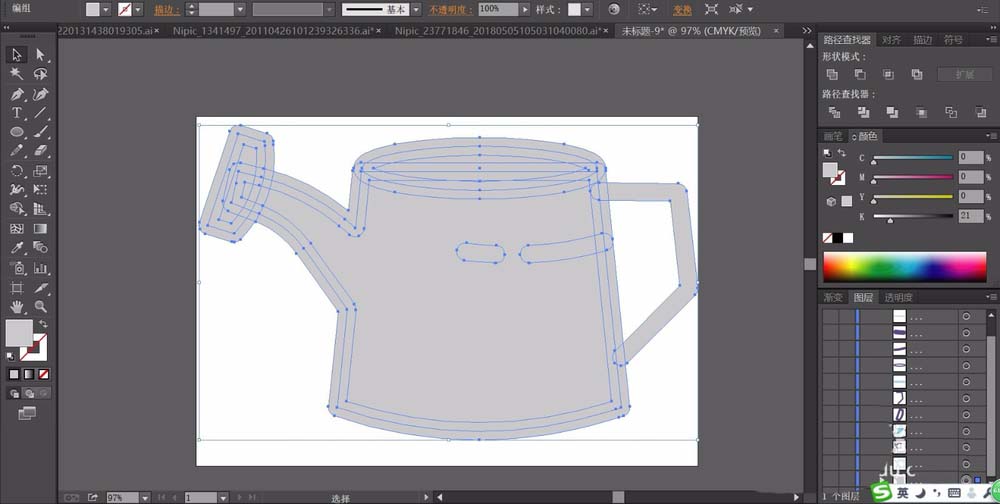
Task: Select the Blend tool
Action: pos(40,248)
